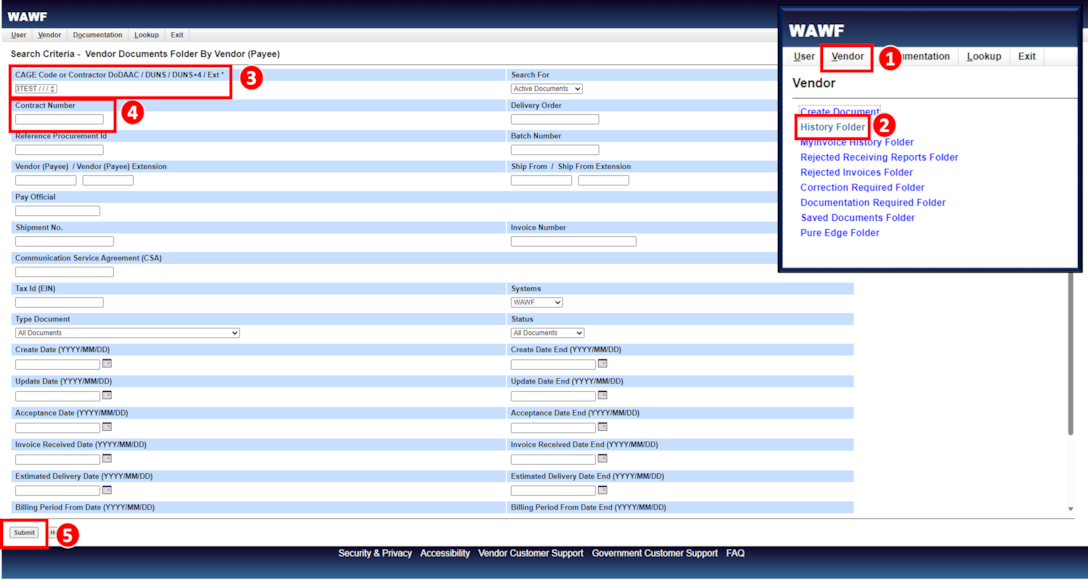Focus the Contract Number input field
Viewport: 1088px width, 580px height.
click(x=59, y=119)
